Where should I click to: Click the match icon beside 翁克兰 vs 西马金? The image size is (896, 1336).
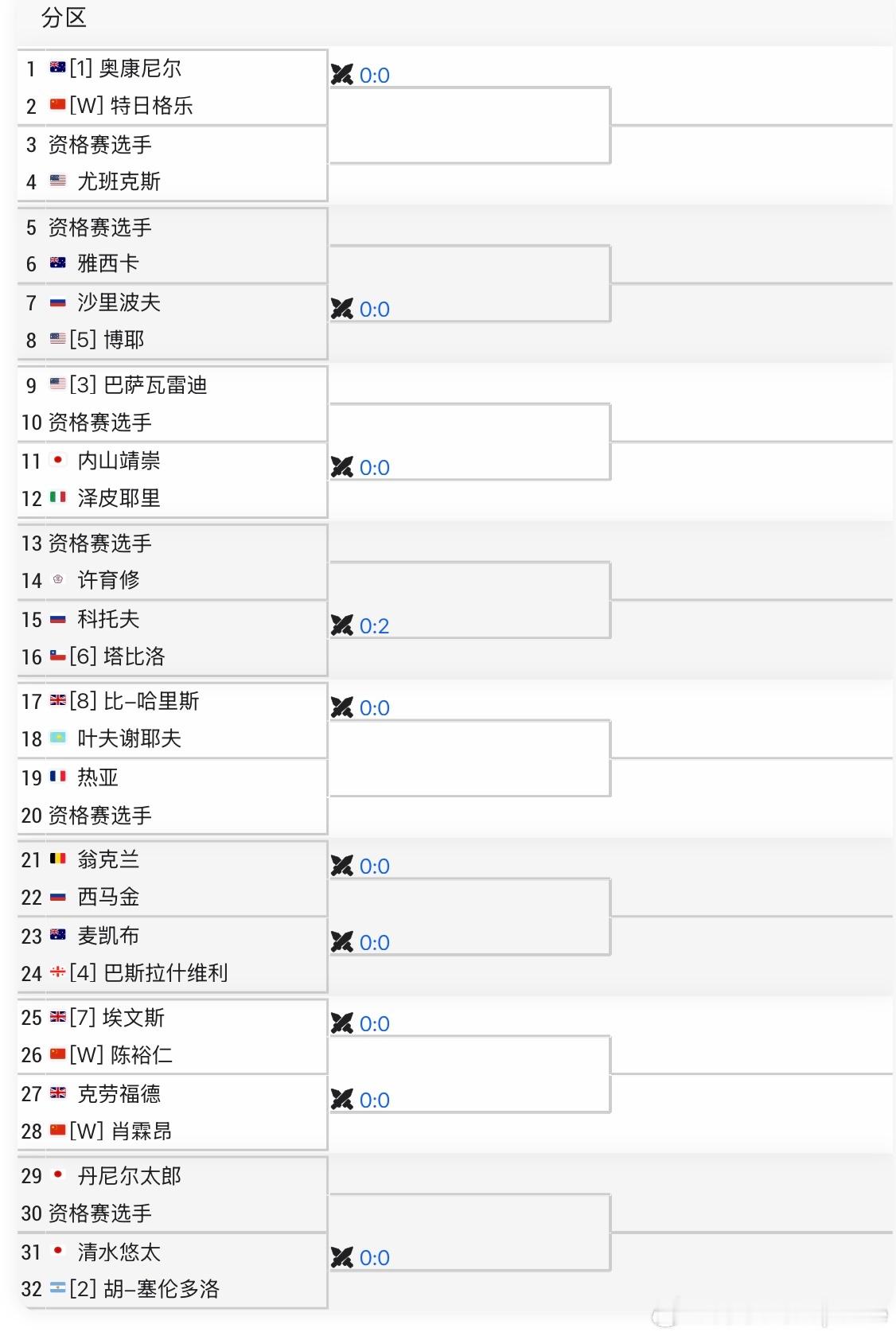click(x=341, y=866)
